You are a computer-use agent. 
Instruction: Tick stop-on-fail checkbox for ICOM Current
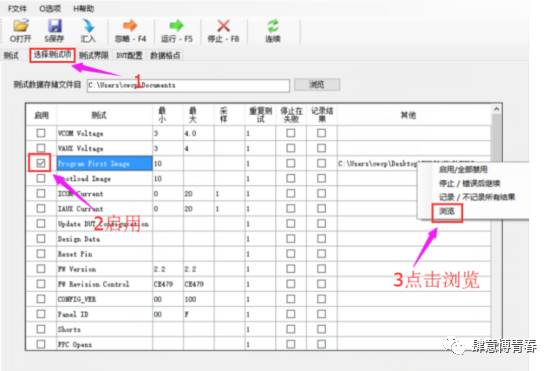pyautogui.click(x=291, y=194)
